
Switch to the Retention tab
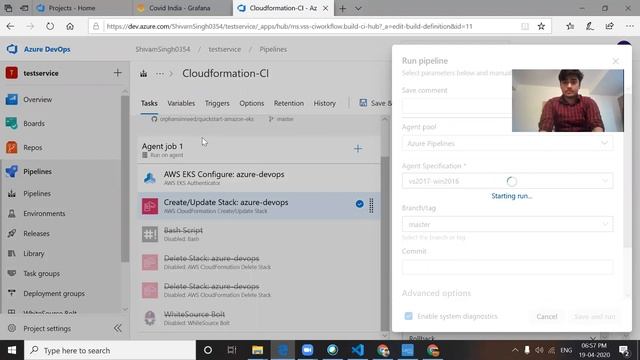[x=289, y=103]
